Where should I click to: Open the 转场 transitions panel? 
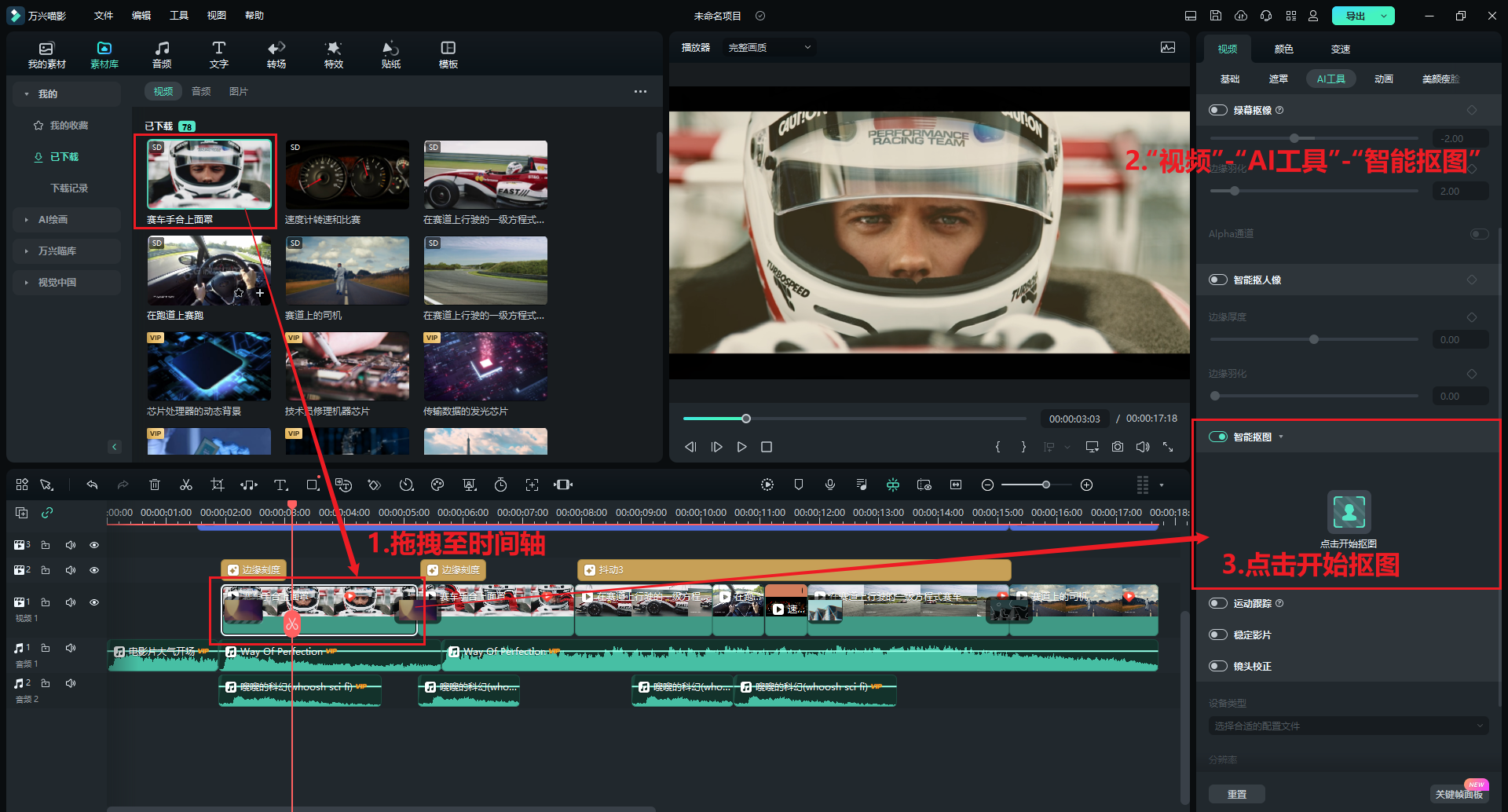(x=276, y=54)
